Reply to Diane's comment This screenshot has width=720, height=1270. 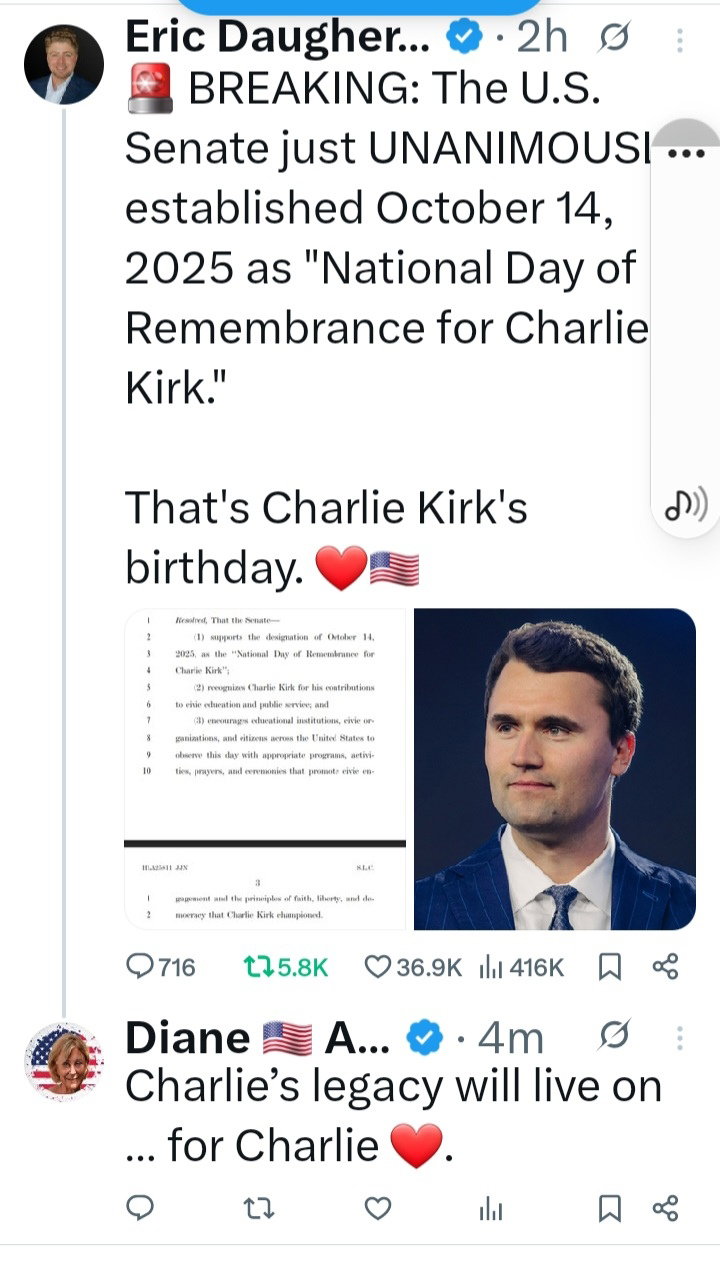(141, 1209)
